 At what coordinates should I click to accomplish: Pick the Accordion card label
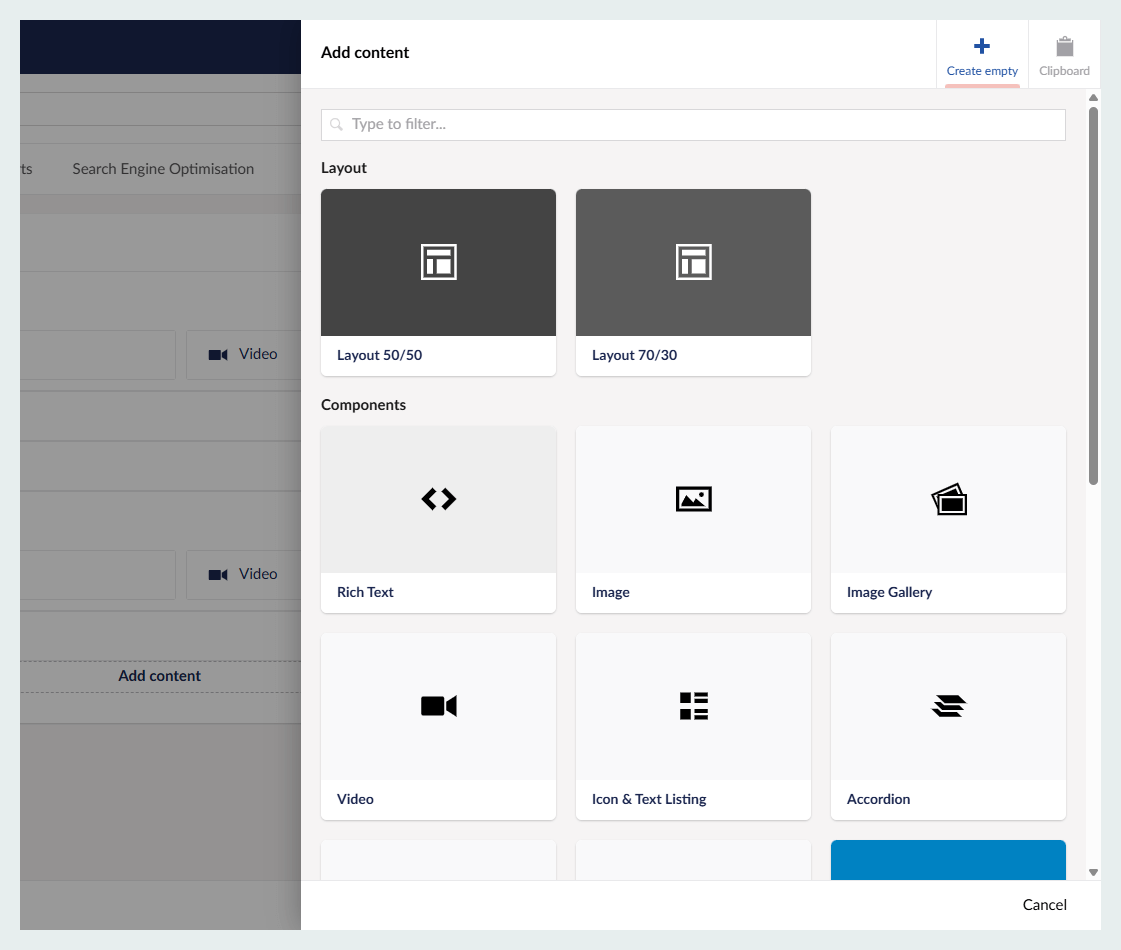878,799
